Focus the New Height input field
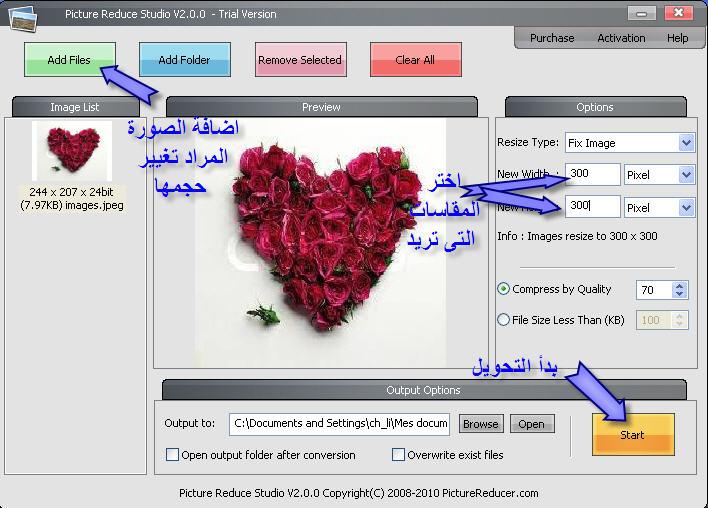Image resolution: width=708 pixels, height=508 pixels. [x=593, y=206]
